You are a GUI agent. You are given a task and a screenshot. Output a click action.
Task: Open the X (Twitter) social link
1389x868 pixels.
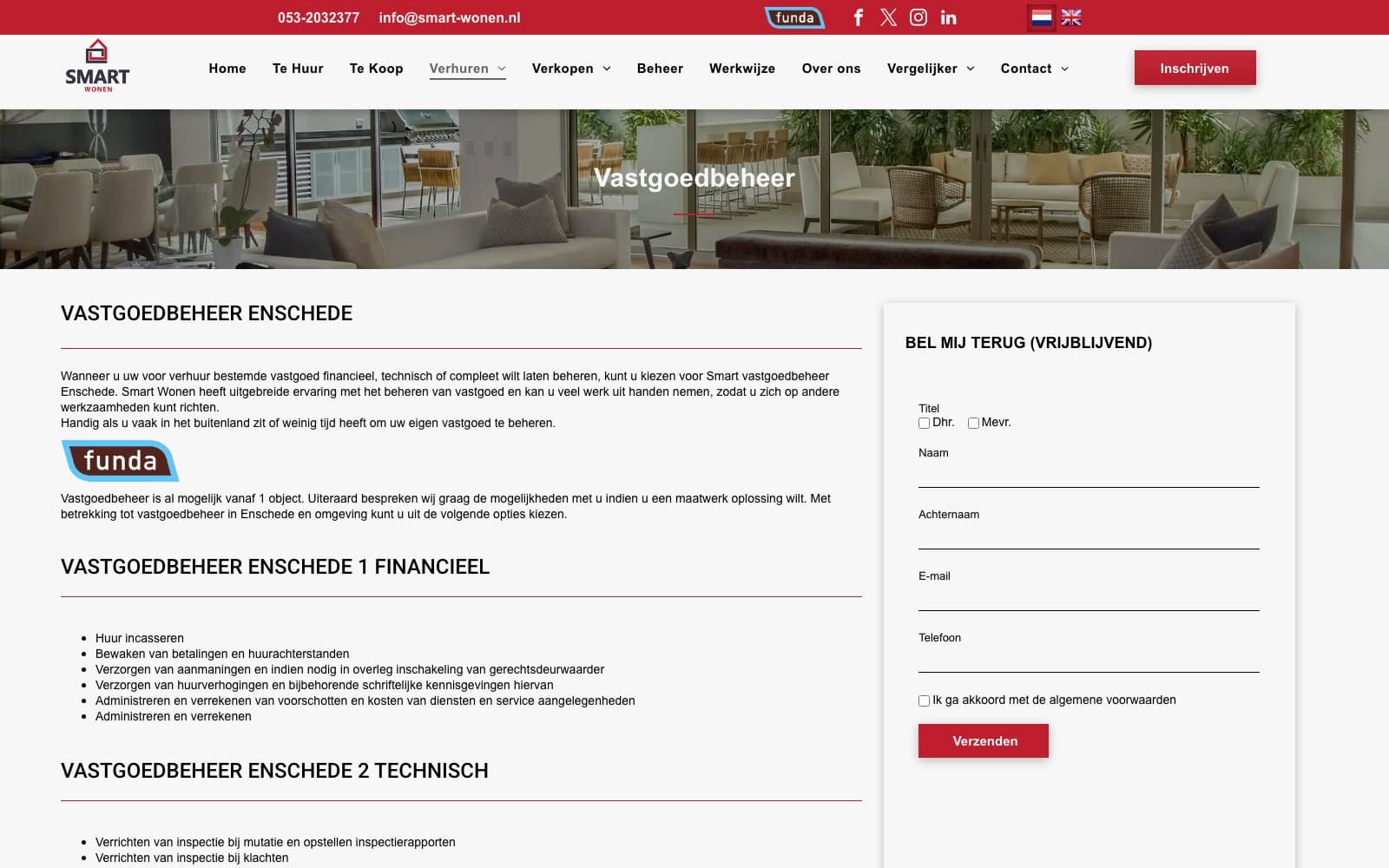point(888,17)
